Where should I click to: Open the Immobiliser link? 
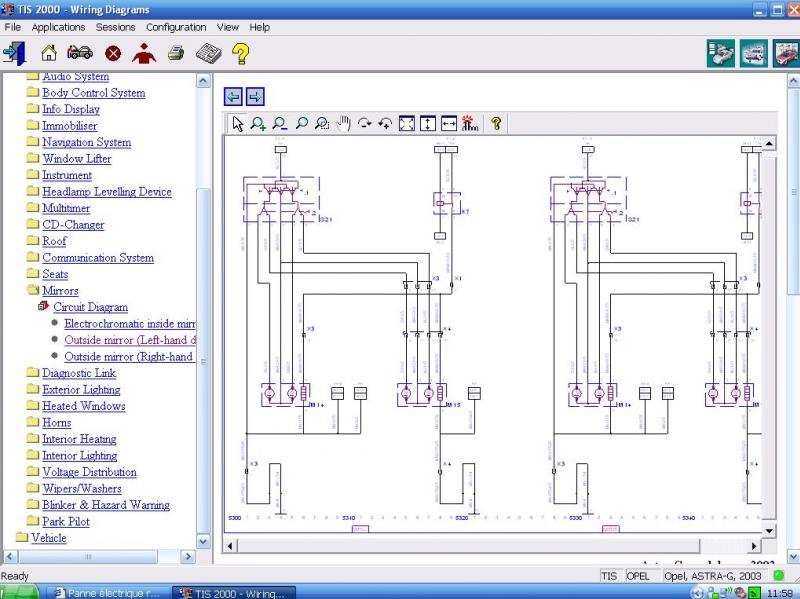coord(69,126)
